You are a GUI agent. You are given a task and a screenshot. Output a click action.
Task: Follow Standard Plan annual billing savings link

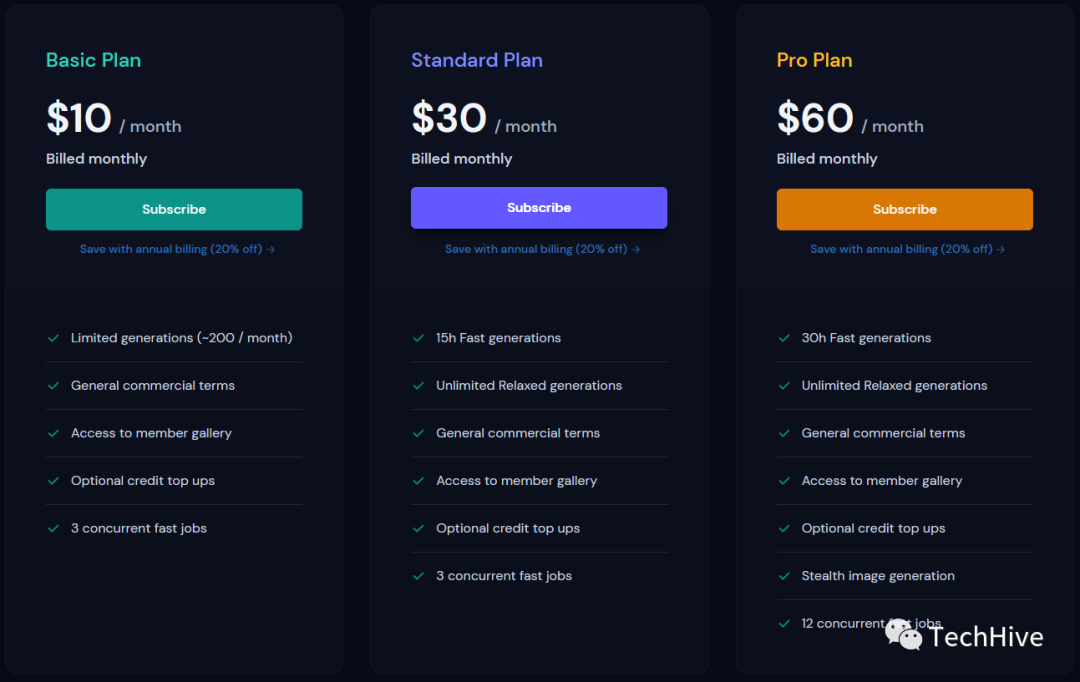pos(542,249)
